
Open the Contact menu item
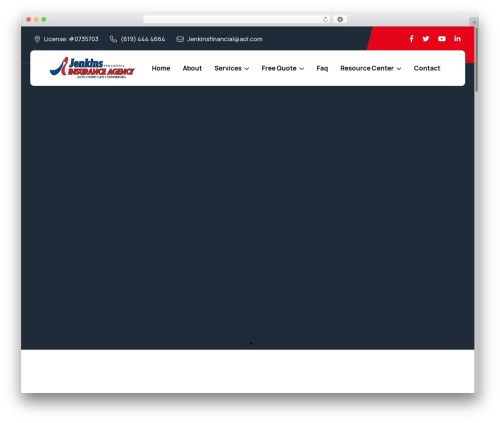tap(427, 68)
